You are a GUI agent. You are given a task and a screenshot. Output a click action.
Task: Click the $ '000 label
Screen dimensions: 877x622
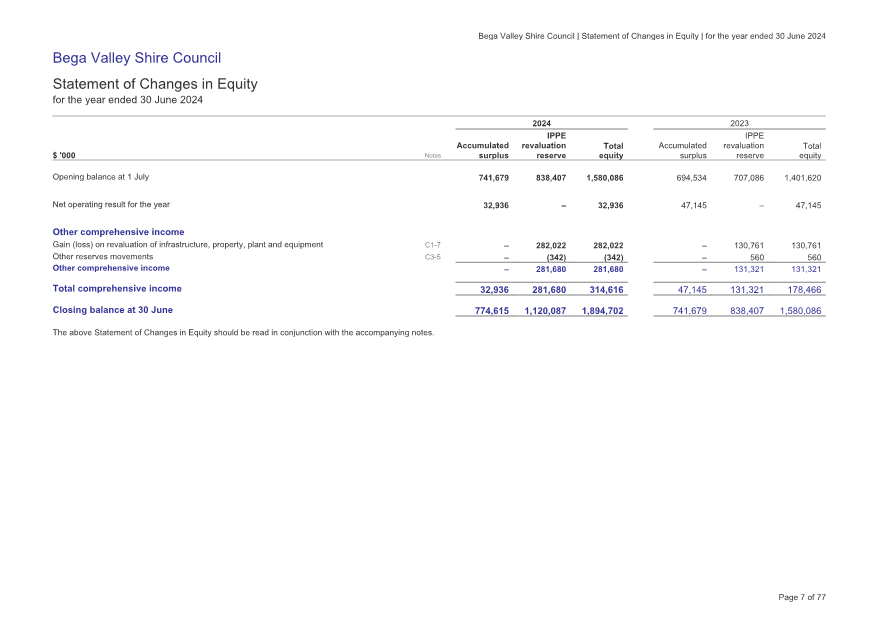(64, 156)
